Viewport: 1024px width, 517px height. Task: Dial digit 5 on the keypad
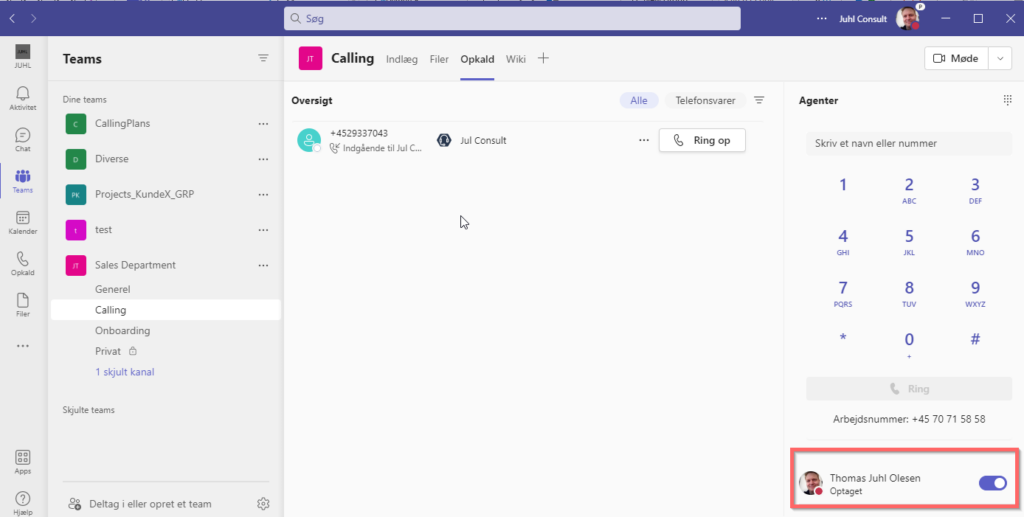(x=909, y=242)
